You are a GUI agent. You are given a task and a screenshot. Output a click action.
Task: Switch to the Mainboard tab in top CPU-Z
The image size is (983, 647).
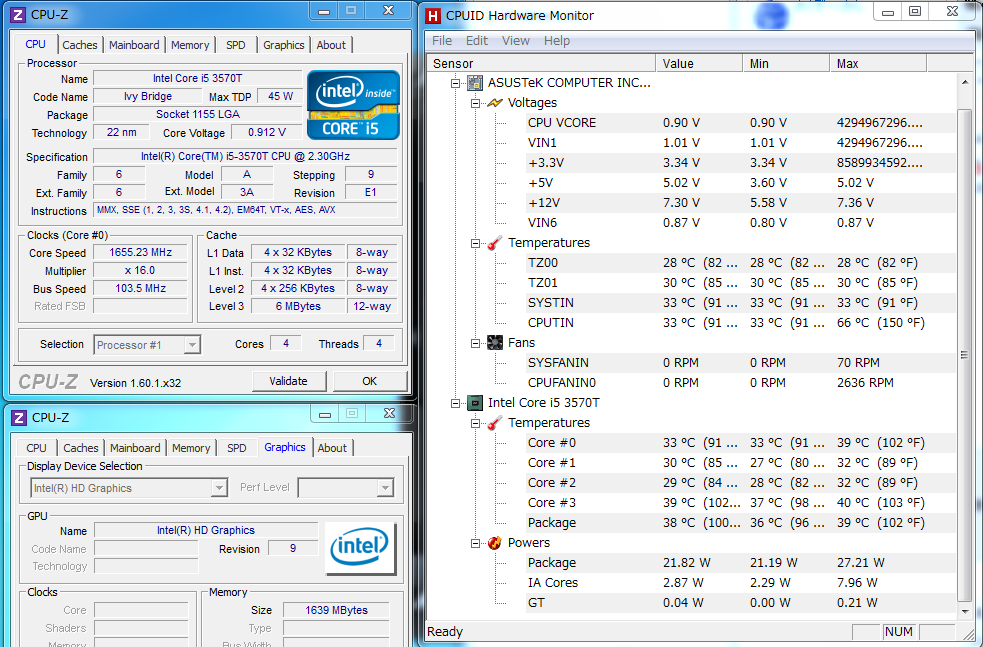pyautogui.click(x=134, y=45)
